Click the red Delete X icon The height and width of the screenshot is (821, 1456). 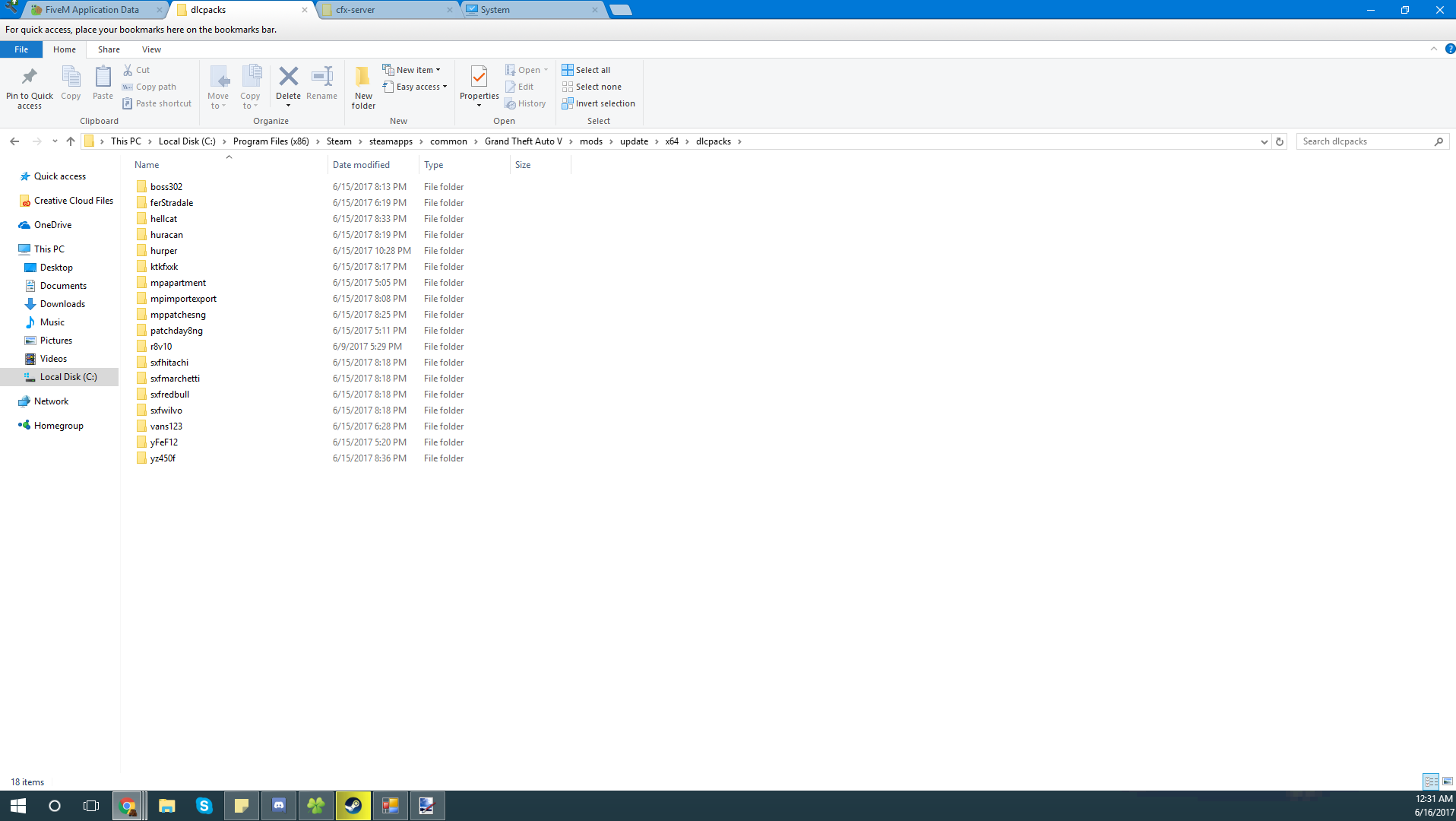288,76
